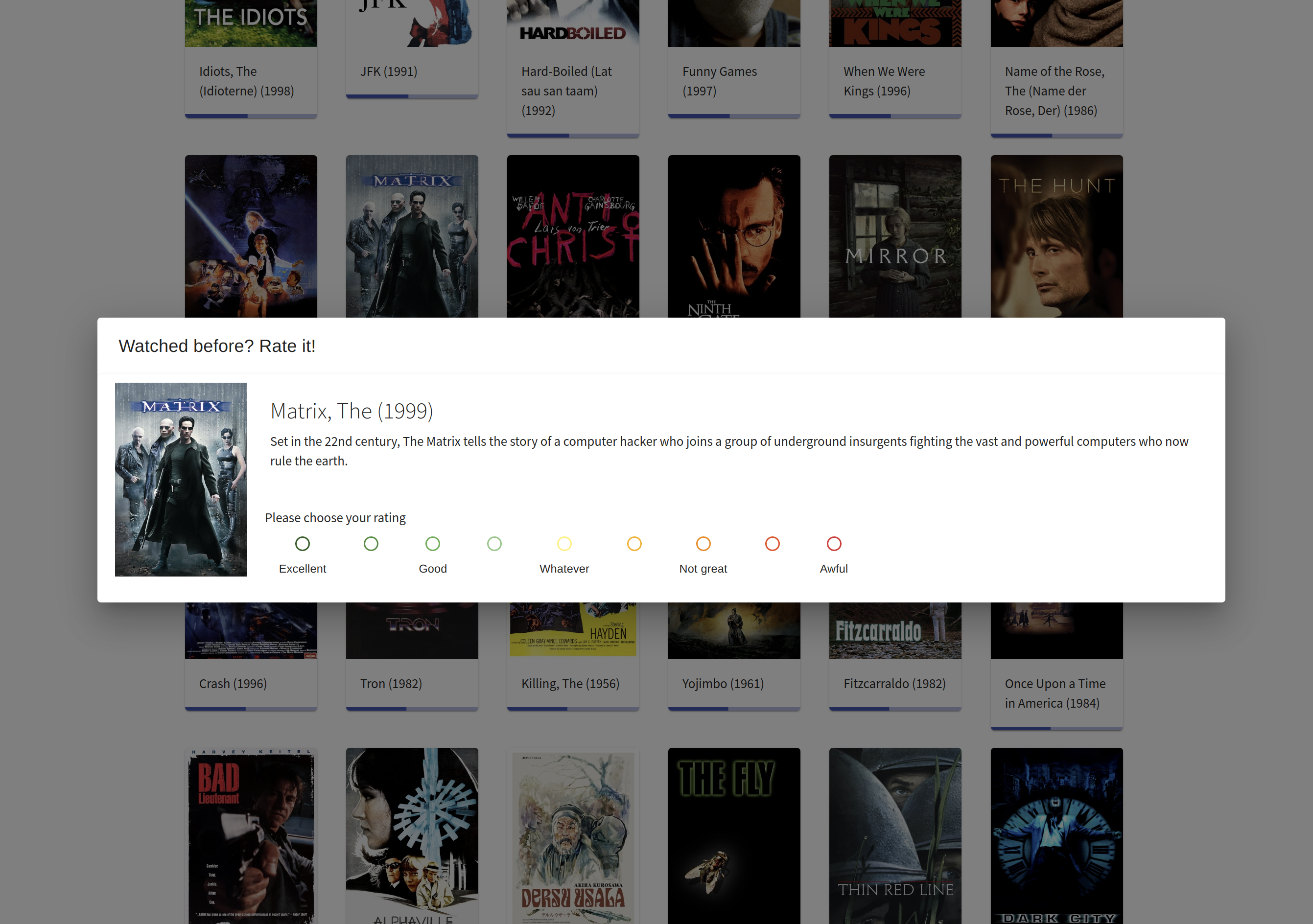
Task: Click the Awful label text
Action: point(834,569)
